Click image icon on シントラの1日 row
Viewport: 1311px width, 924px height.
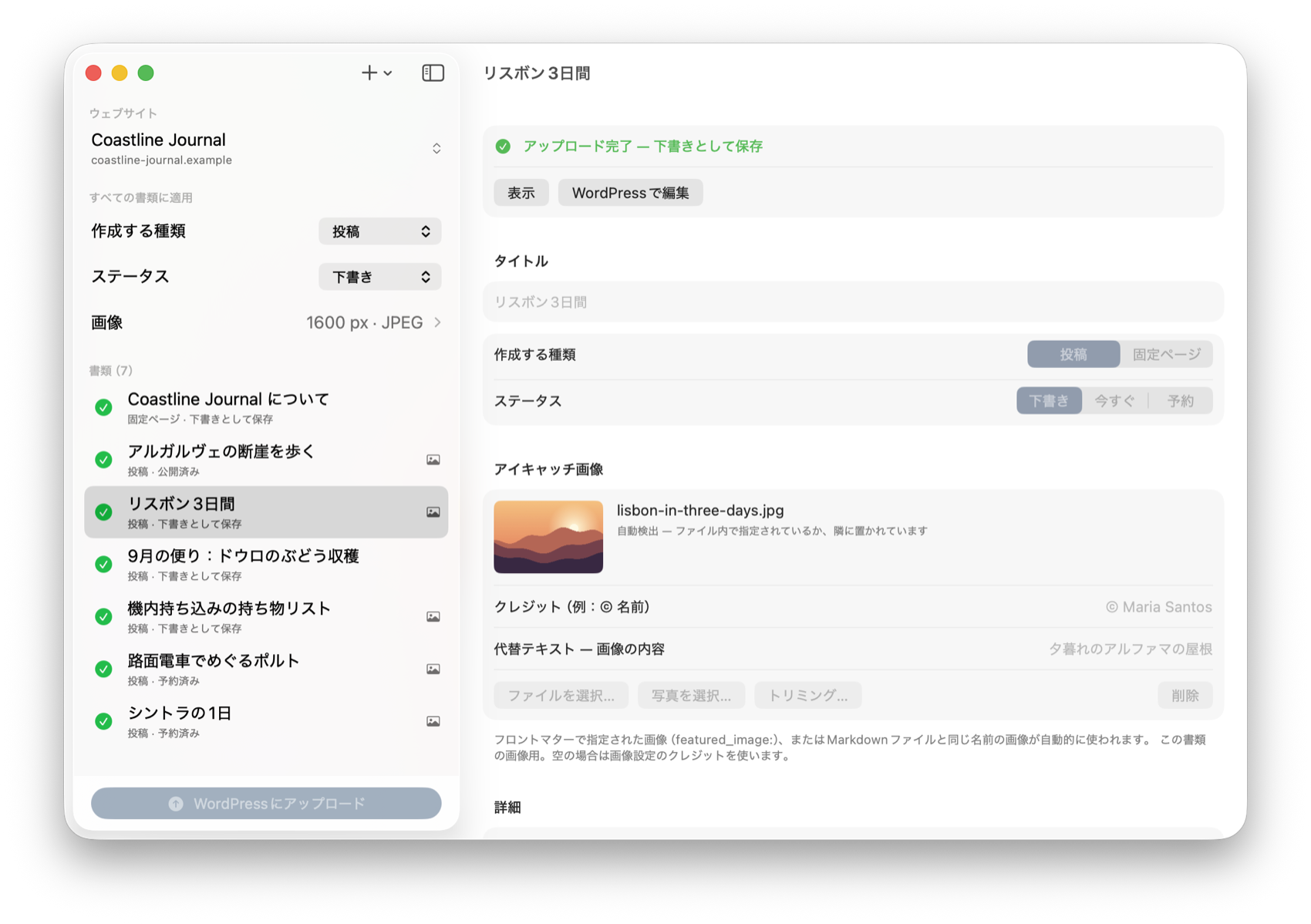(x=433, y=721)
